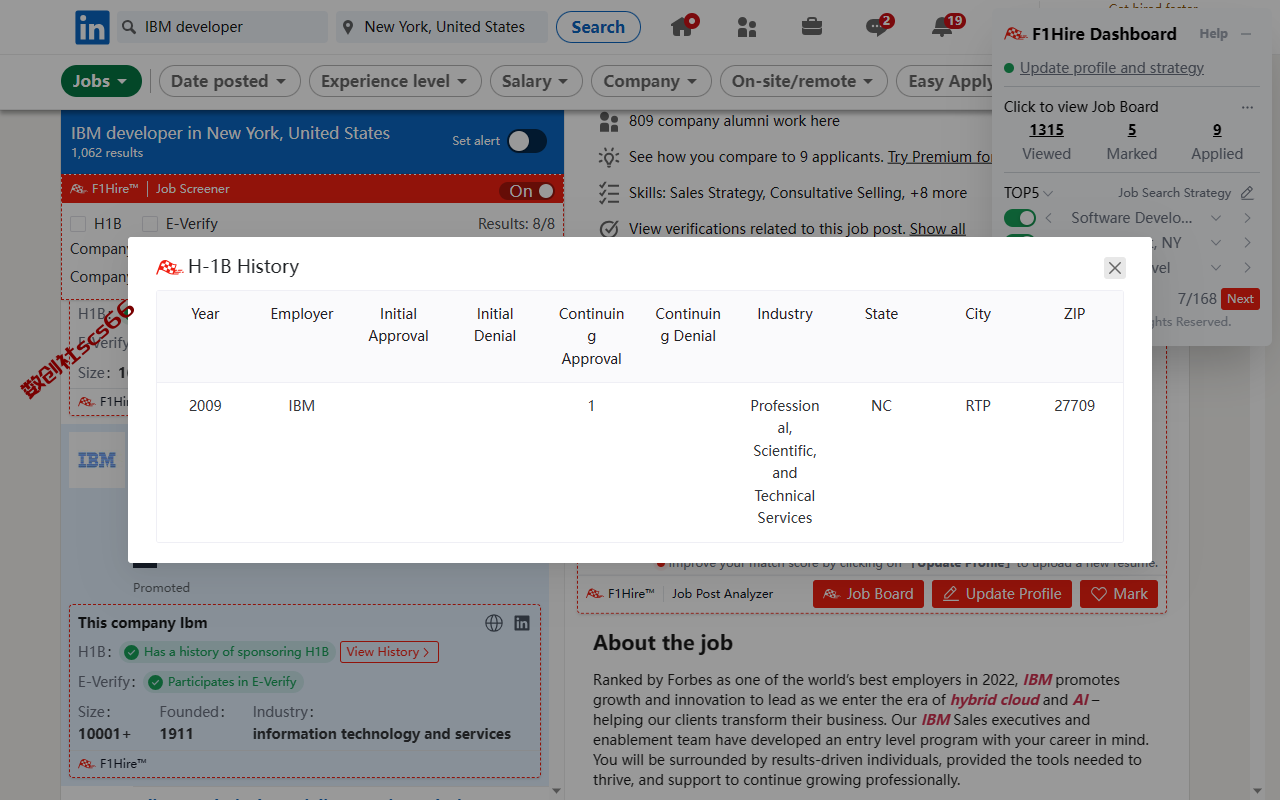Open the Salary filter dropdown
Image resolution: width=1280 pixels, height=800 pixels.
pyautogui.click(x=535, y=81)
